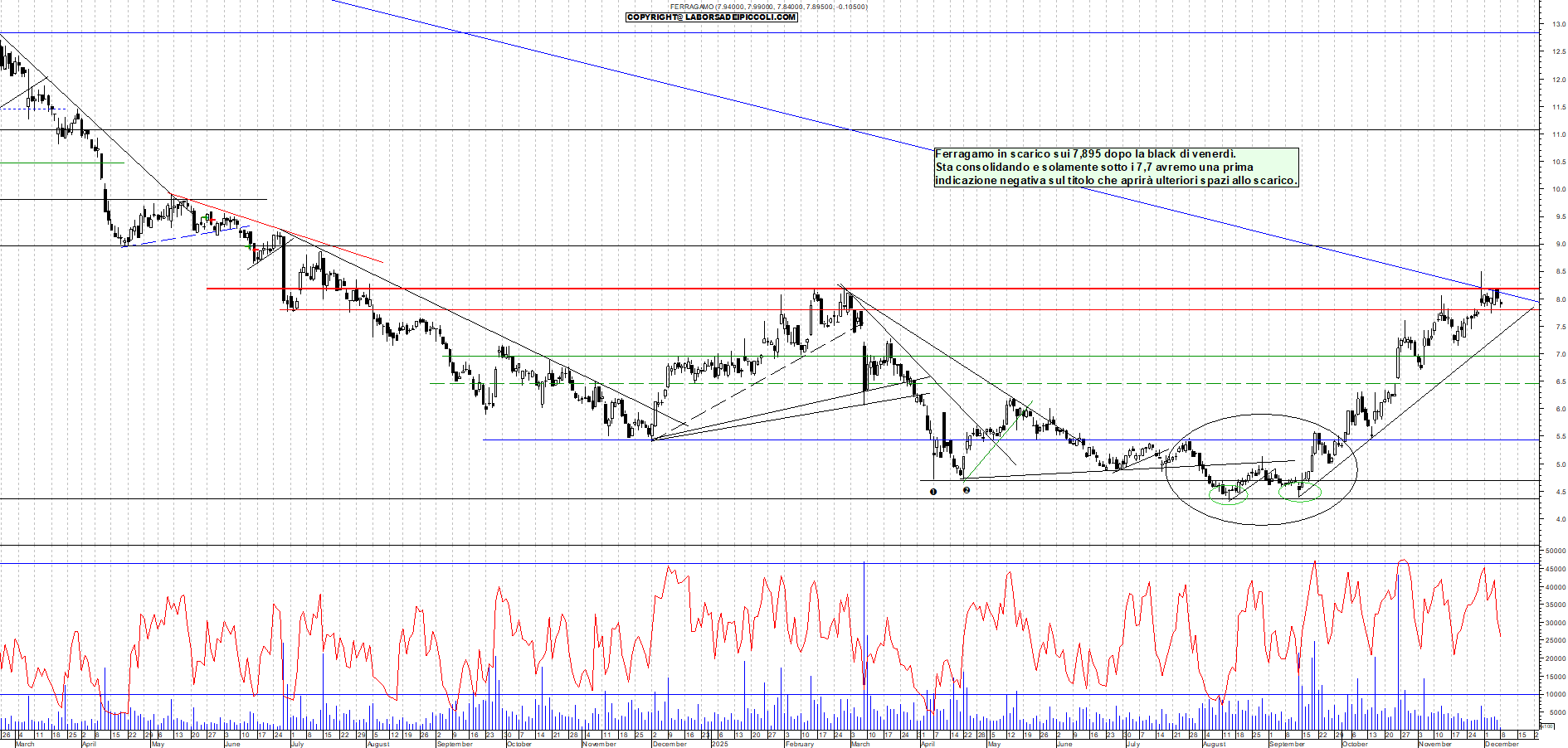Click the numbered marker 2 below the chart
The height and width of the screenshot is (748, 1568).
point(967,490)
